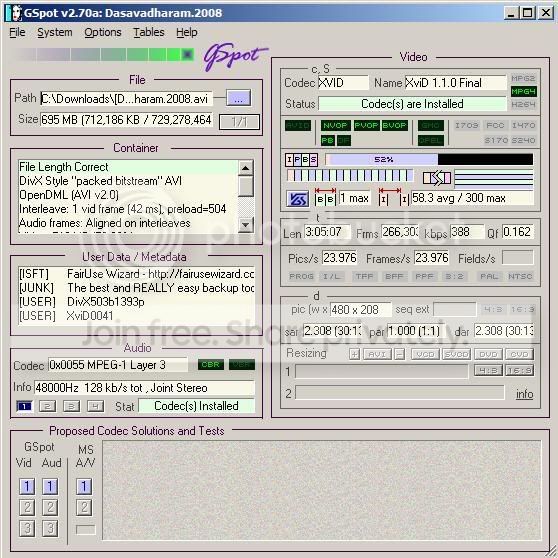Click the Resizing plus button
The height and width of the screenshot is (558, 558).
[x=354, y=354]
